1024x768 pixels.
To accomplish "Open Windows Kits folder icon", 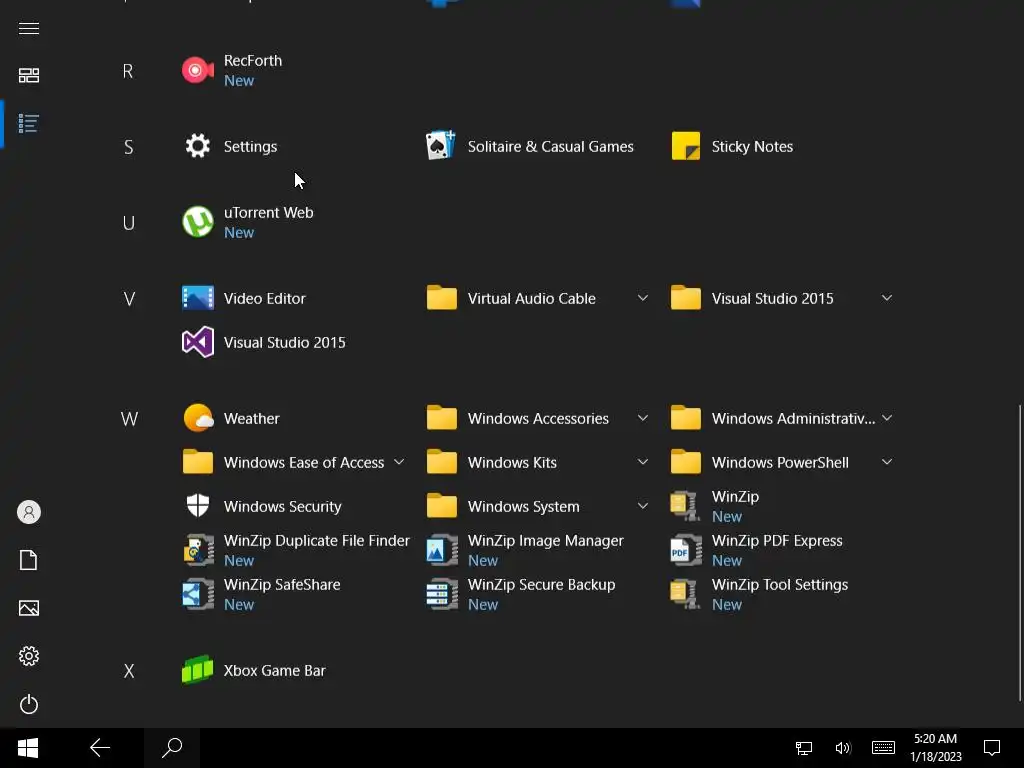I will point(441,462).
